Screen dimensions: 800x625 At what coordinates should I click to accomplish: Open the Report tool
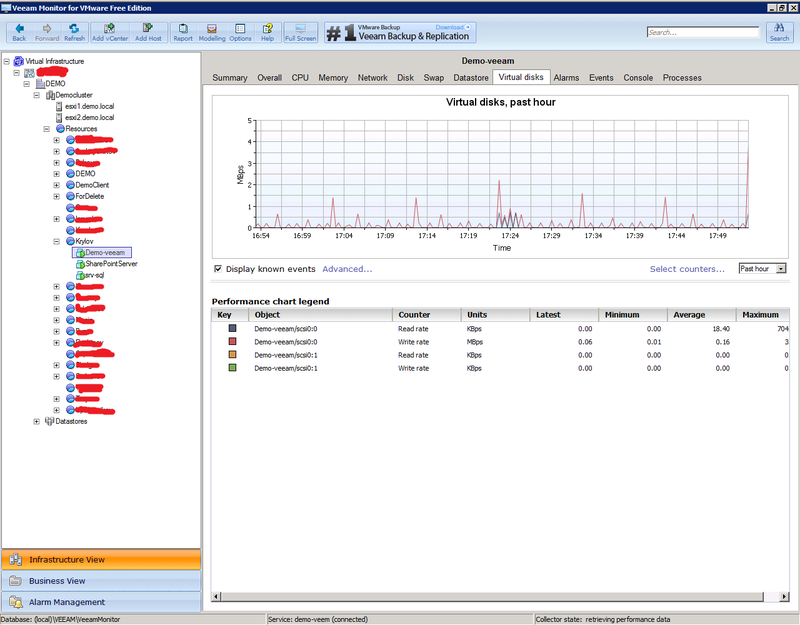(183, 32)
